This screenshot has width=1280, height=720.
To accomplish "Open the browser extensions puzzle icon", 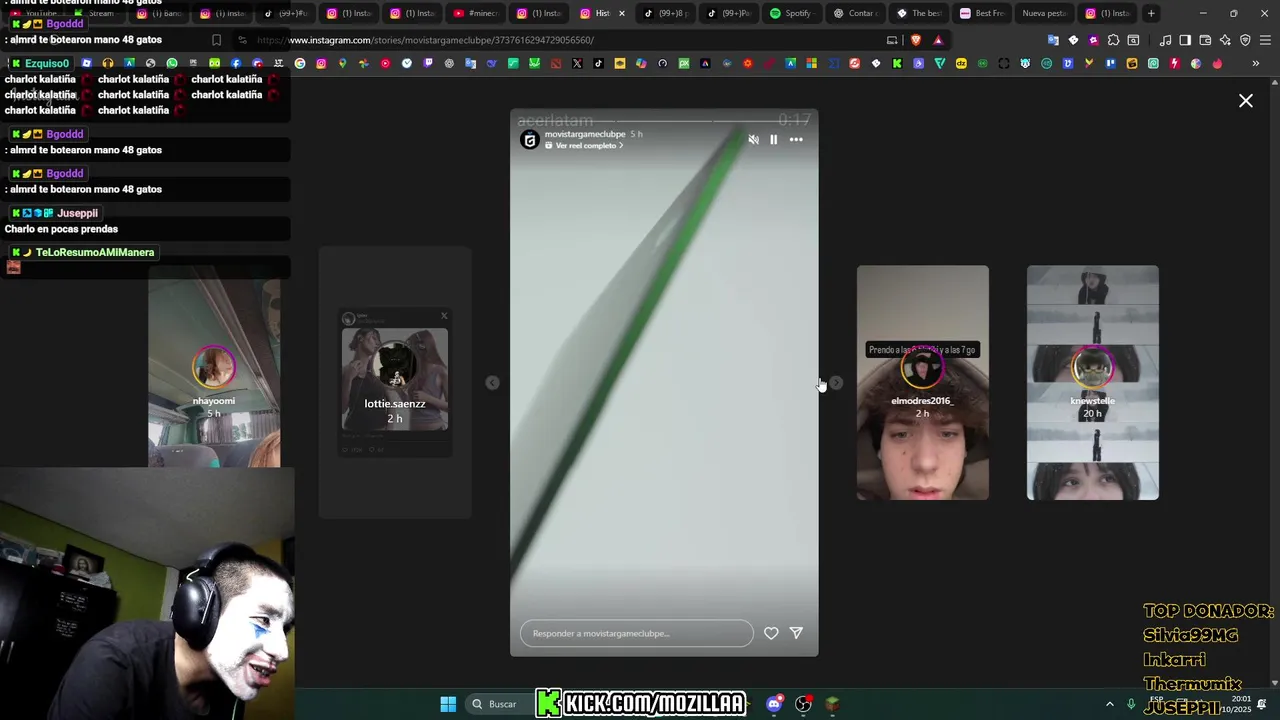I will coord(1113,40).
